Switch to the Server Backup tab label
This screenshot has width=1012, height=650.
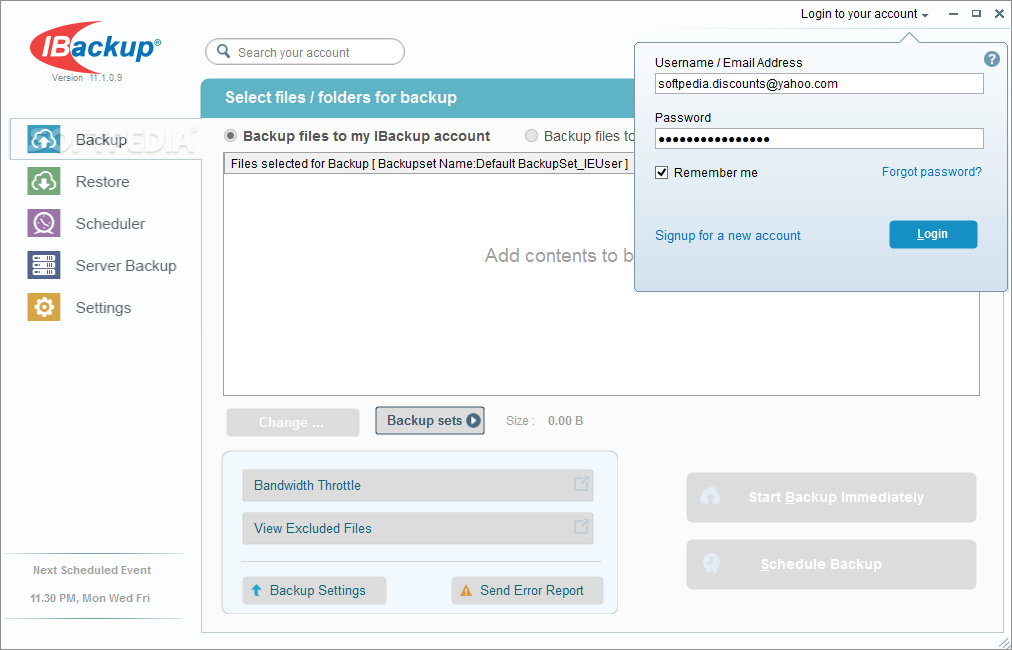126,266
